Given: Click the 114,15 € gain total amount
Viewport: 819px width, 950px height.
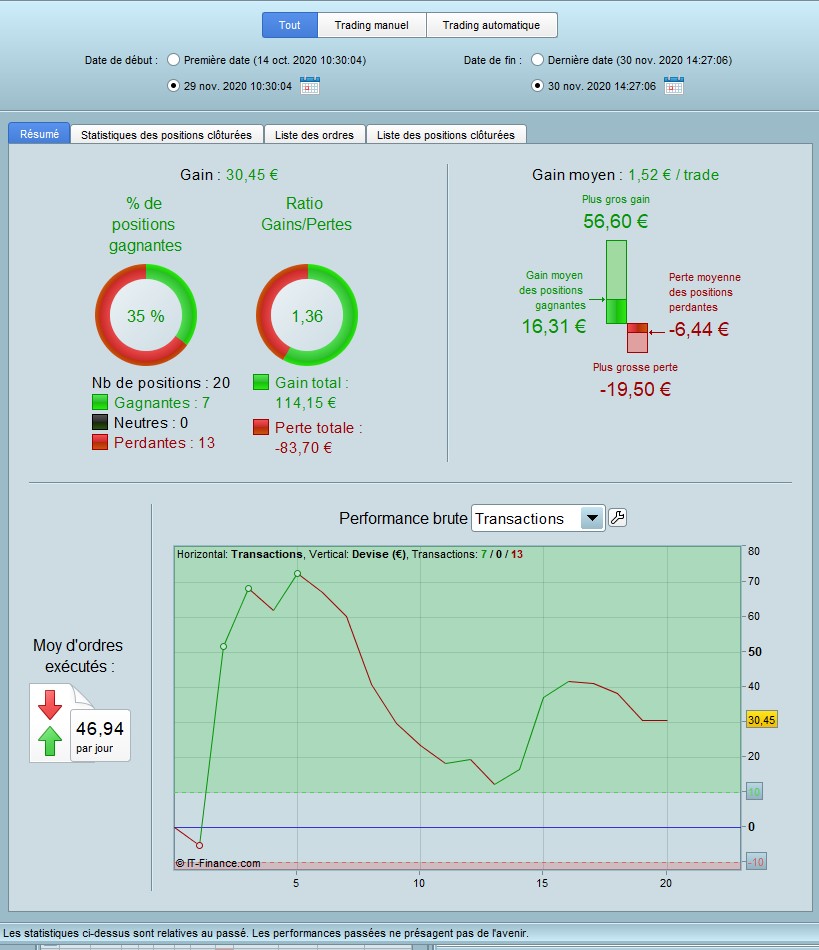Looking at the screenshot, I should pos(305,403).
